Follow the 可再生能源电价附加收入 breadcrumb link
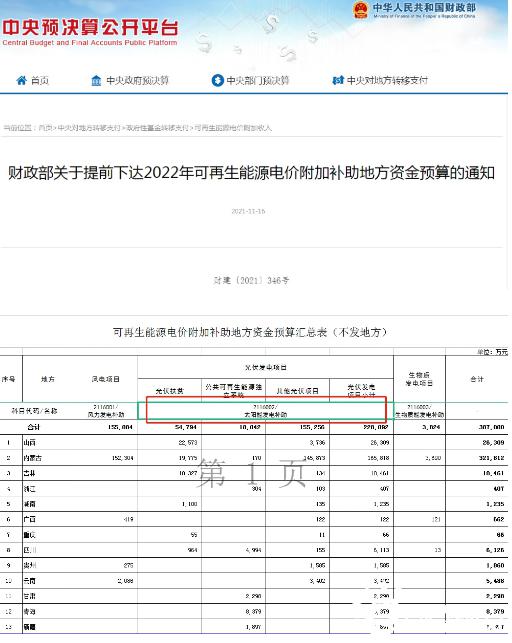 tap(232, 128)
